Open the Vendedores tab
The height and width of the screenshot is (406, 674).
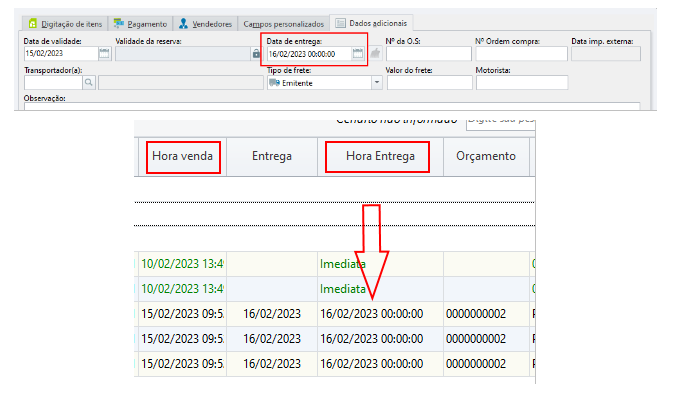pyautogui.click(x=205, y=24)
